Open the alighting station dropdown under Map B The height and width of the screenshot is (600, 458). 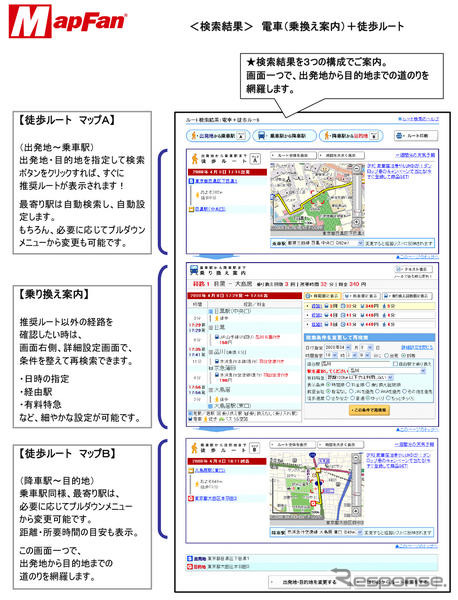point(325,532)
